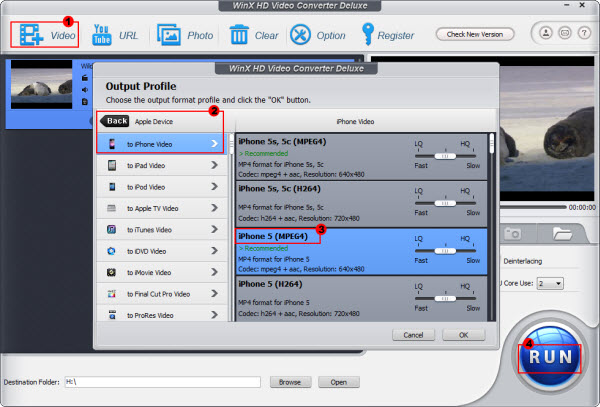Click the Final Cut Pro icon

(111, 294)
